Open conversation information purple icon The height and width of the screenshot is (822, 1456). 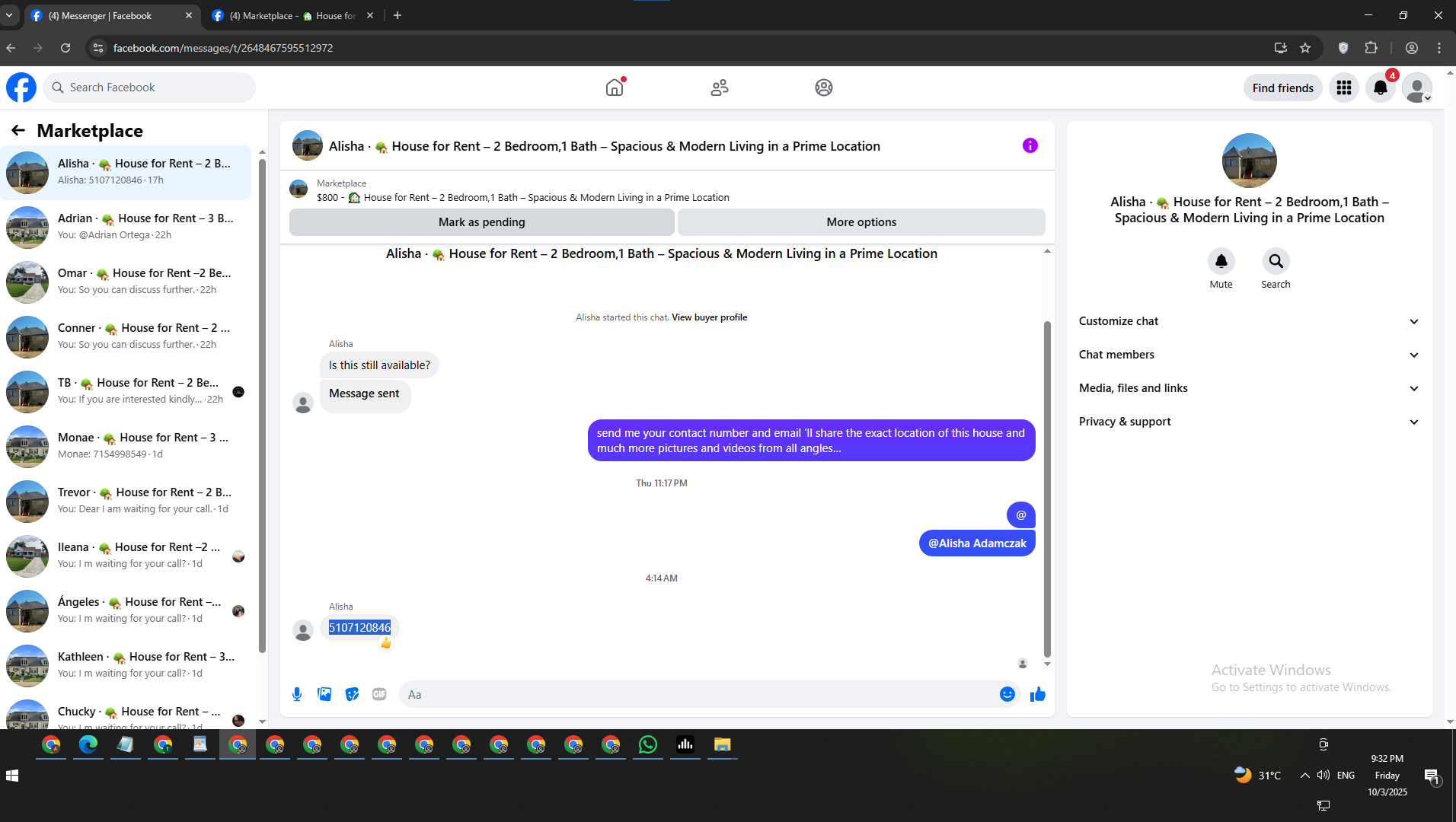tap(1030, 145)
